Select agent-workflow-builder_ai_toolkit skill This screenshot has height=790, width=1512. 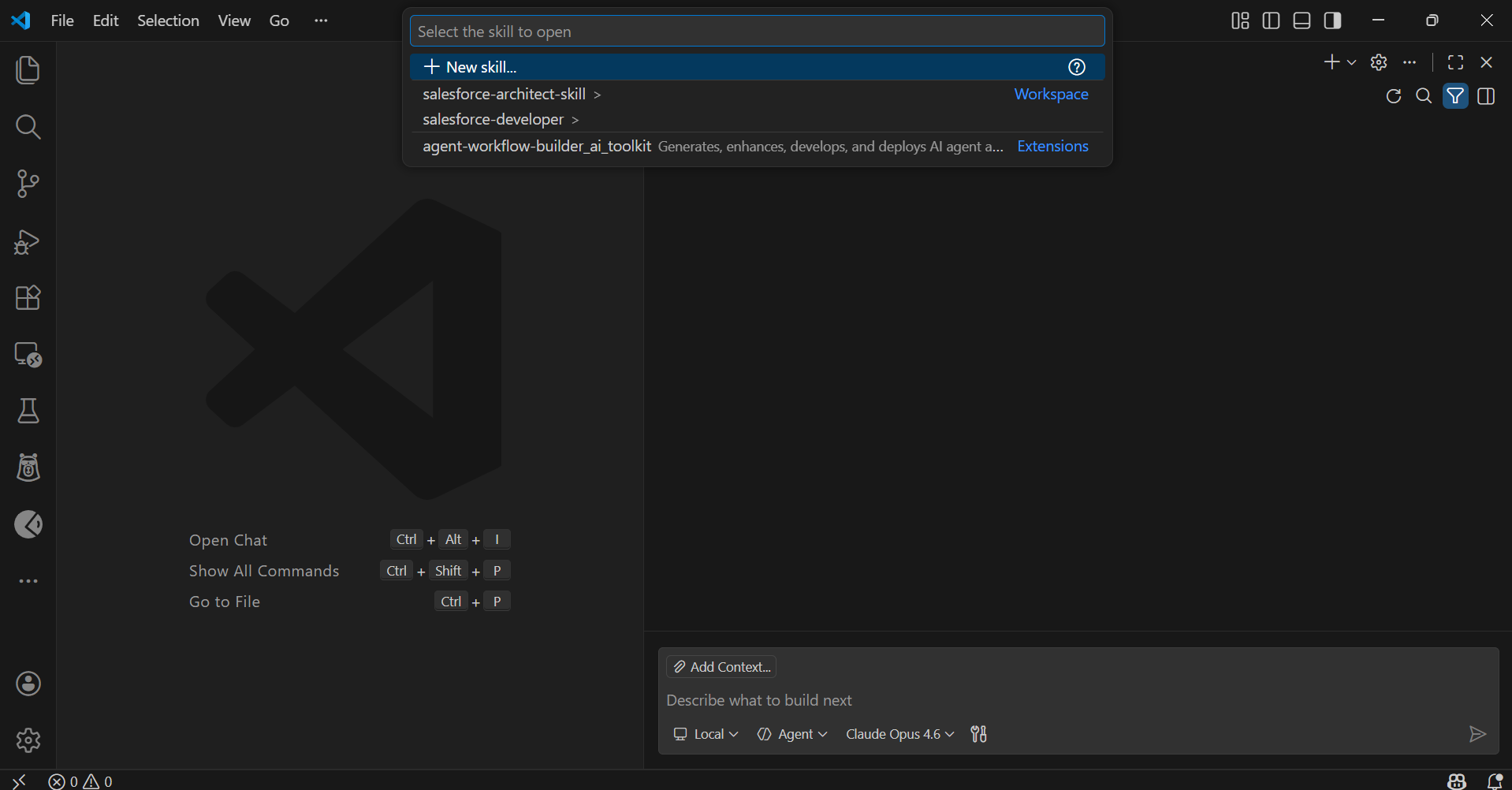tap(757, 146)
